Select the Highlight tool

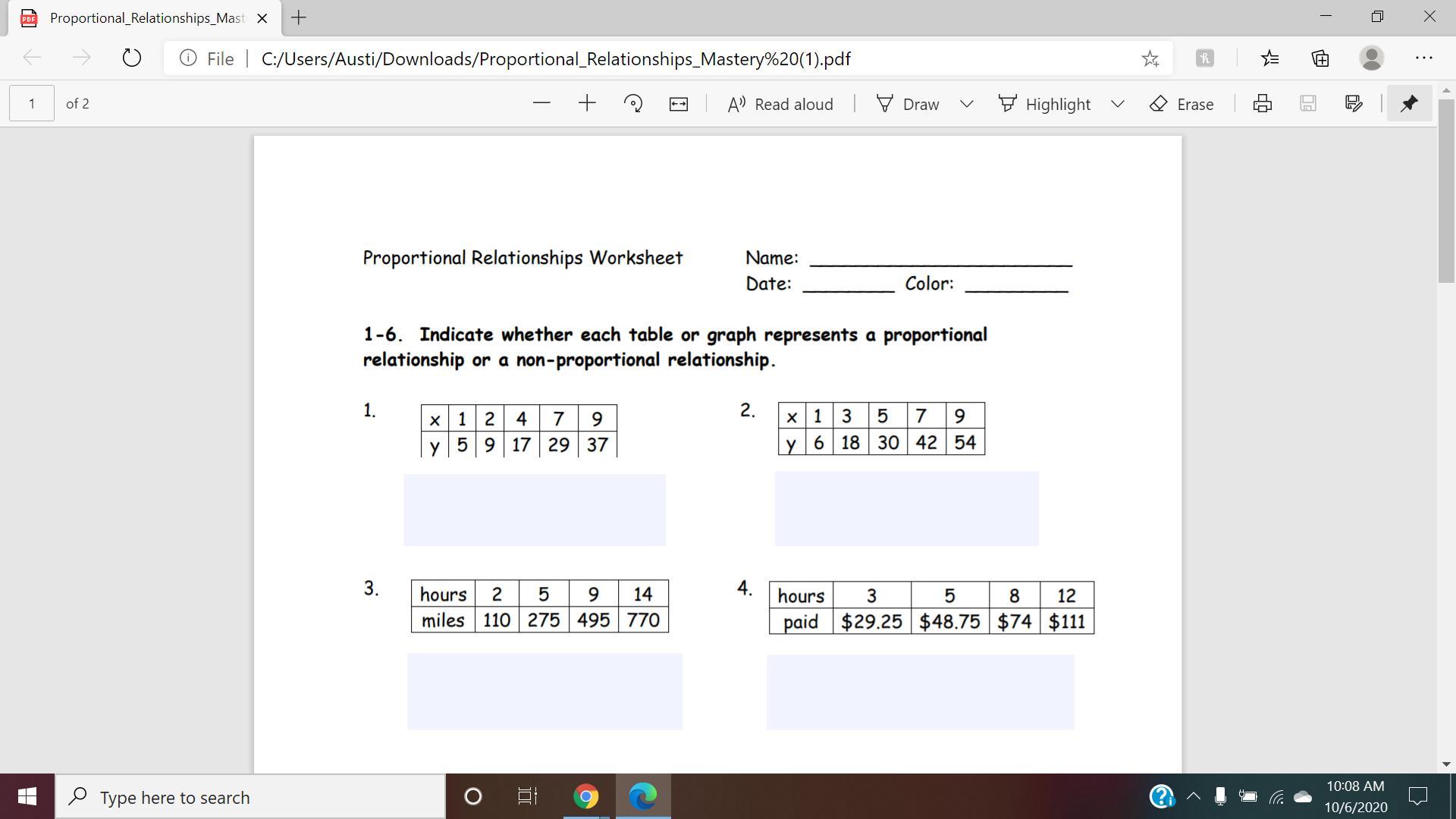(x=1045, y=104)
